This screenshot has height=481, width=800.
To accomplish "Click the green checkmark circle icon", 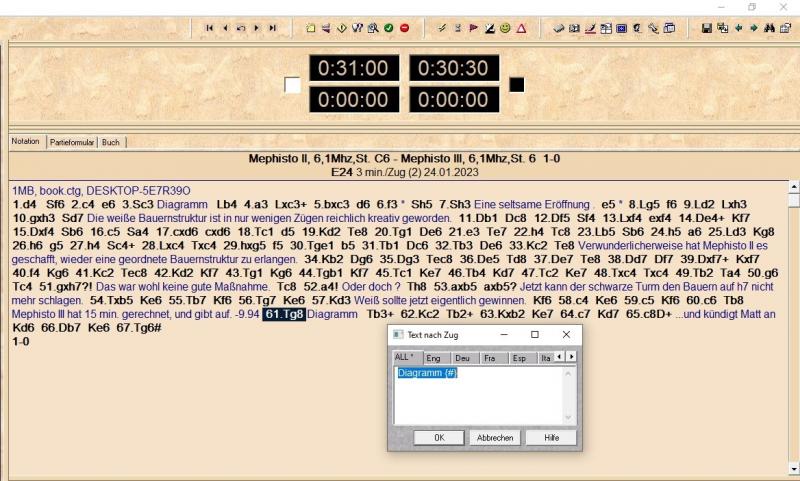I will [388, 28].
